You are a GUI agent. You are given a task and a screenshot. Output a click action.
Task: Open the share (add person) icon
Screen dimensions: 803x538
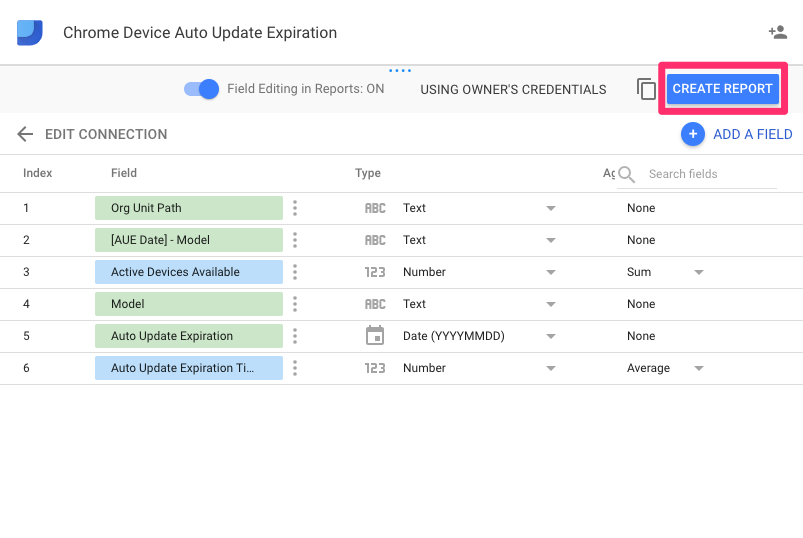point(777,32)
